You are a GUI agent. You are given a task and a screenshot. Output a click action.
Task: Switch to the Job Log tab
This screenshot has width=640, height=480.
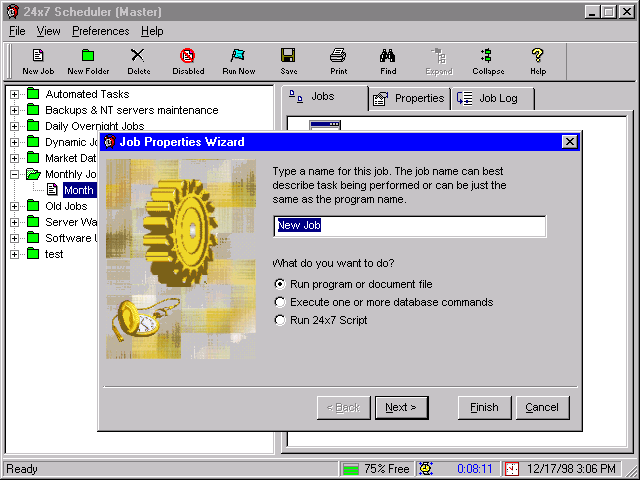click(x=492, y=98)
